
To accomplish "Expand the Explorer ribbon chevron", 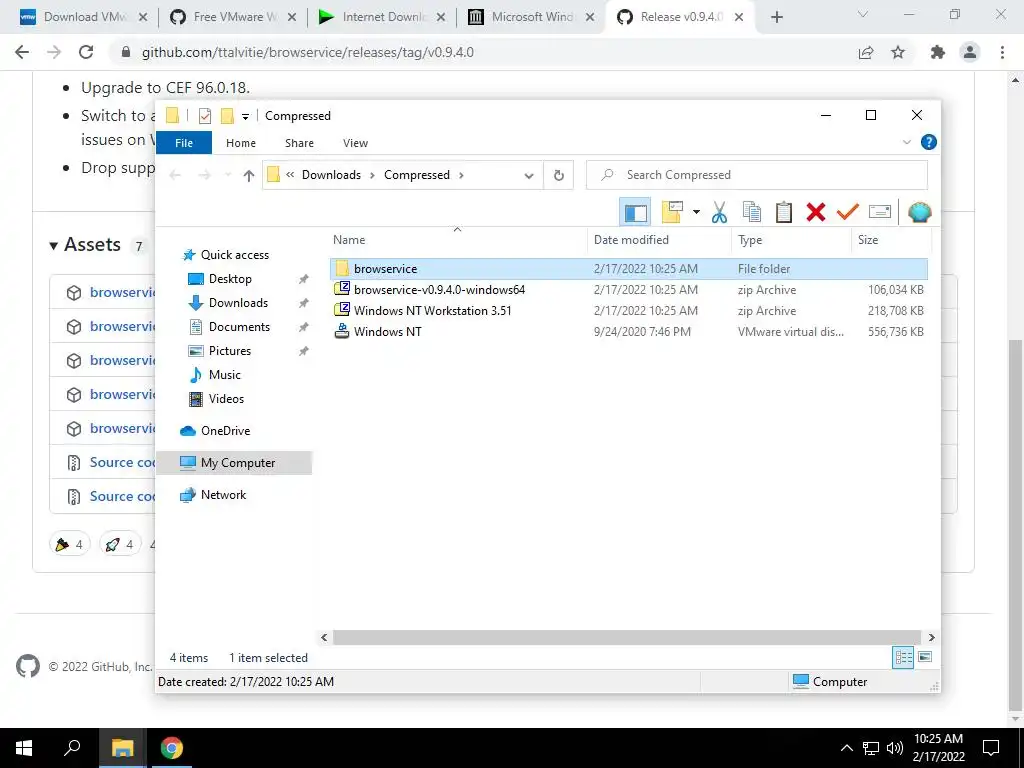I will 906,142.
